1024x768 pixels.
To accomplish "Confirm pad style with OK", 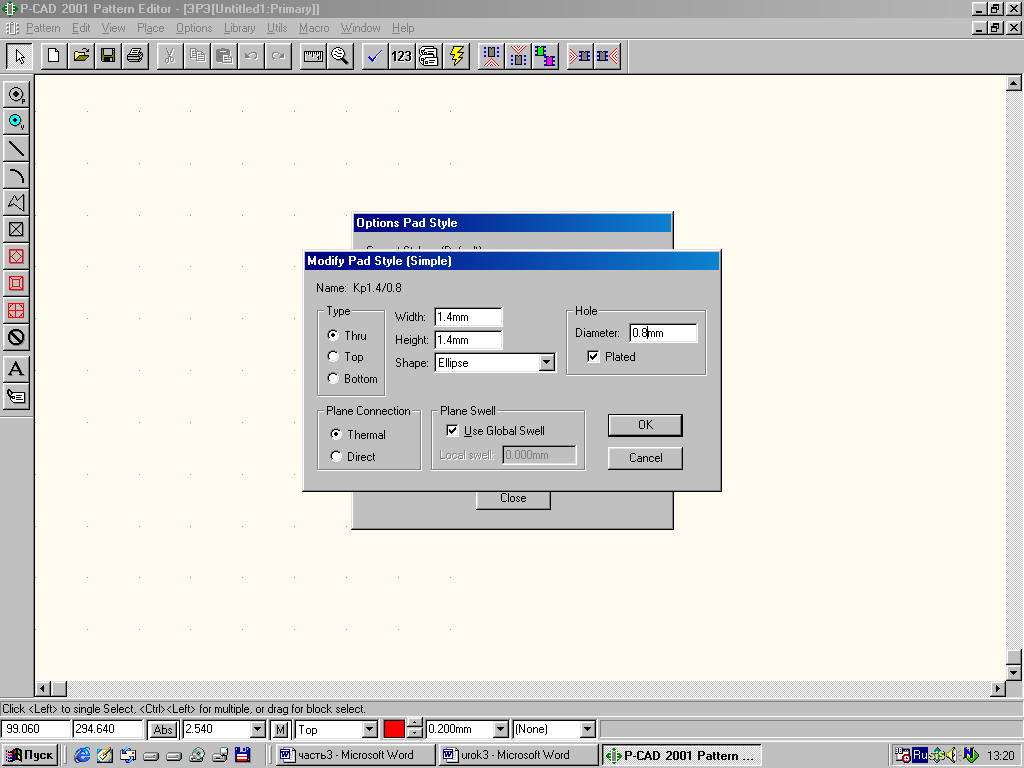I will [645, 425].
